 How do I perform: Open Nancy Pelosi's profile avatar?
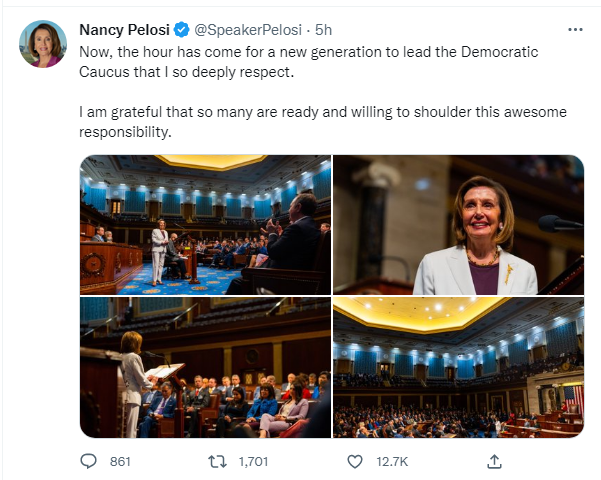[x=42, y=44]
